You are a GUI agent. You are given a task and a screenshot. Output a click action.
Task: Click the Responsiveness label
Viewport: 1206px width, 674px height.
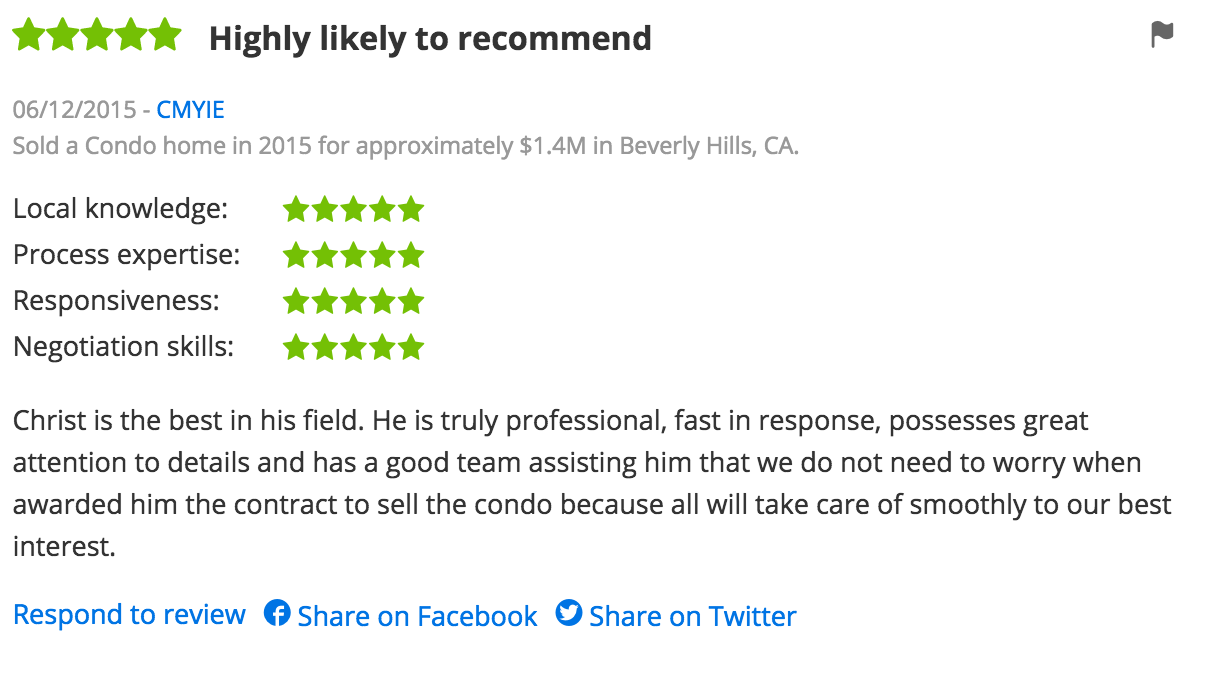[x=116, y=300]
